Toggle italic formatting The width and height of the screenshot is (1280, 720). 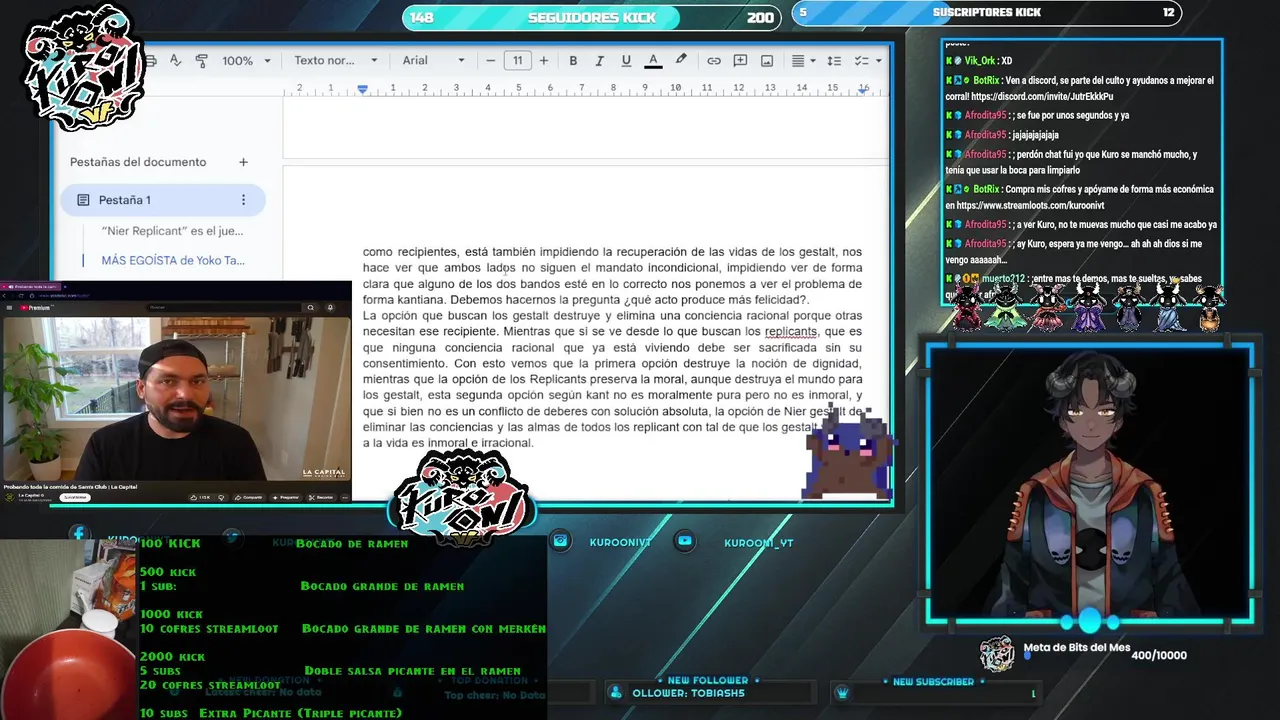[599, 61]
